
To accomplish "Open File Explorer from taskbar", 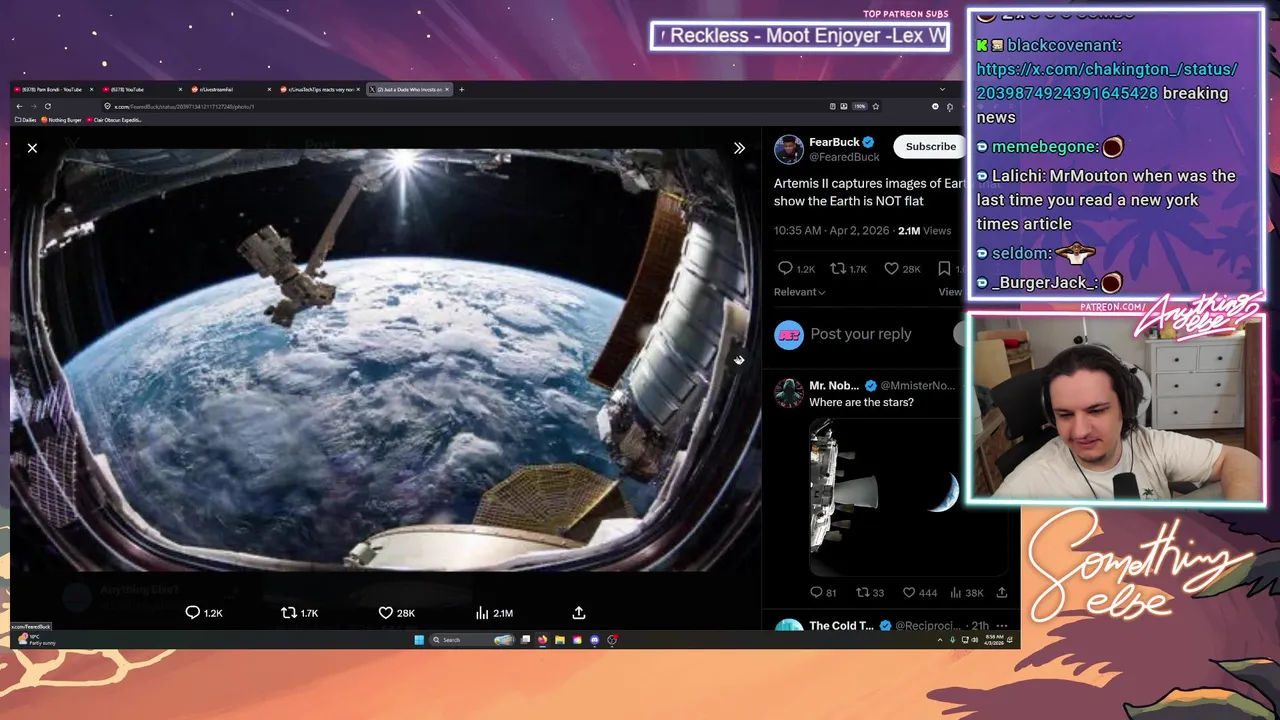I will pos(560,640).
